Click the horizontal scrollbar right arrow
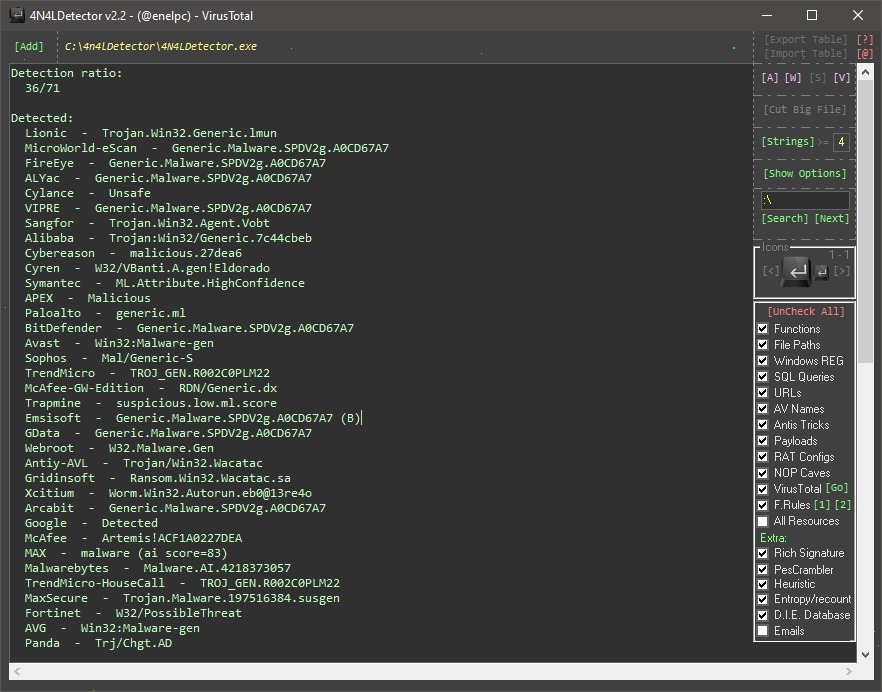The height and width of the screenshot is (692, 882). point(848,671)
